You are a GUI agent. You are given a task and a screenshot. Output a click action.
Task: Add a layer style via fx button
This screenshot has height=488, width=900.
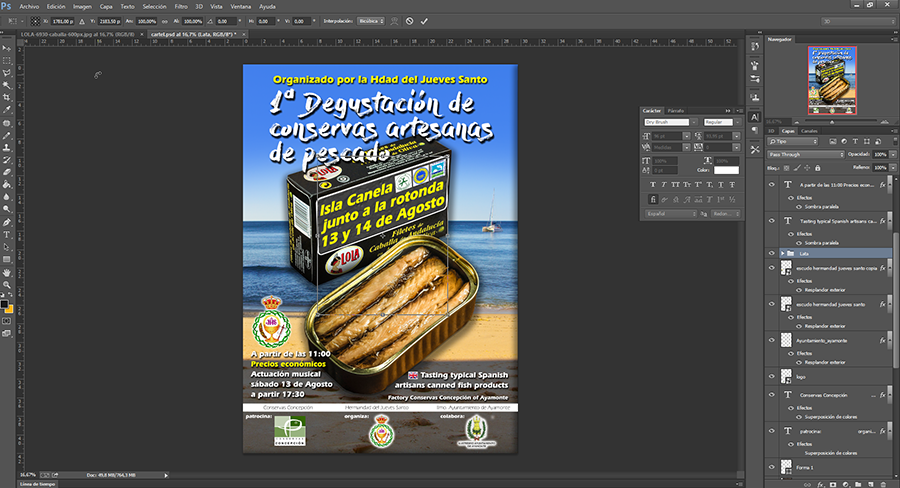pyautogui.click(x=820, y=485)
